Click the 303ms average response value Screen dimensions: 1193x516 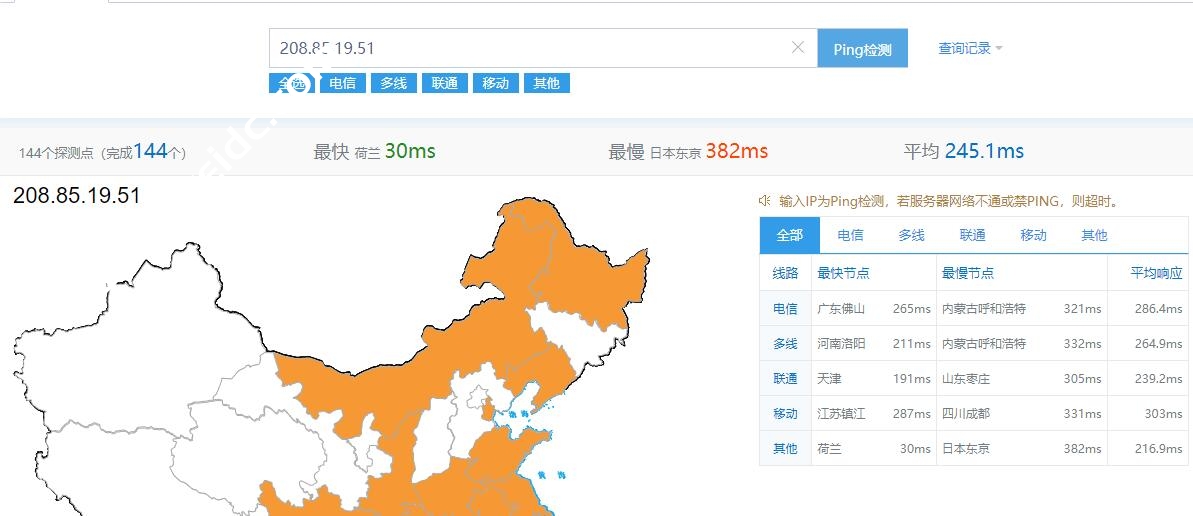[x=1164, y=413]
